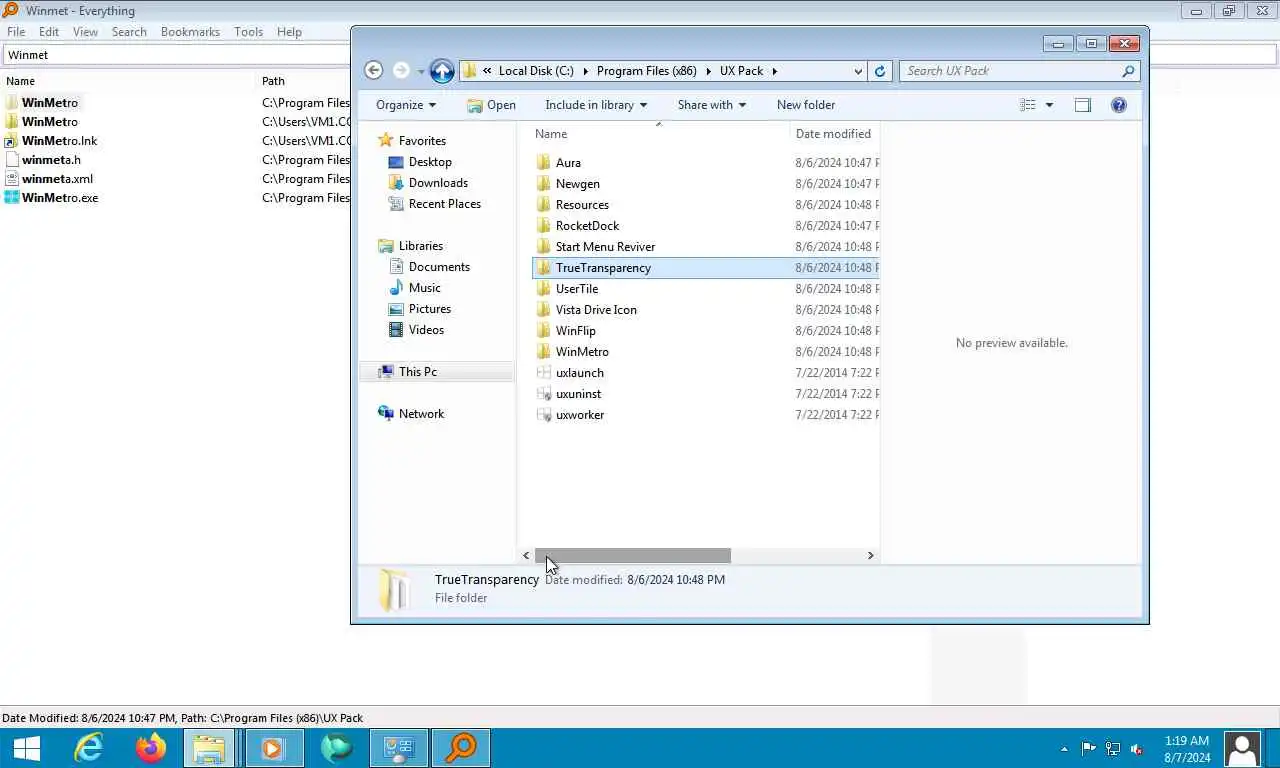Refresh the UX Pack folder view
The image size is (1280, 768).
click(x=880, y=71)
